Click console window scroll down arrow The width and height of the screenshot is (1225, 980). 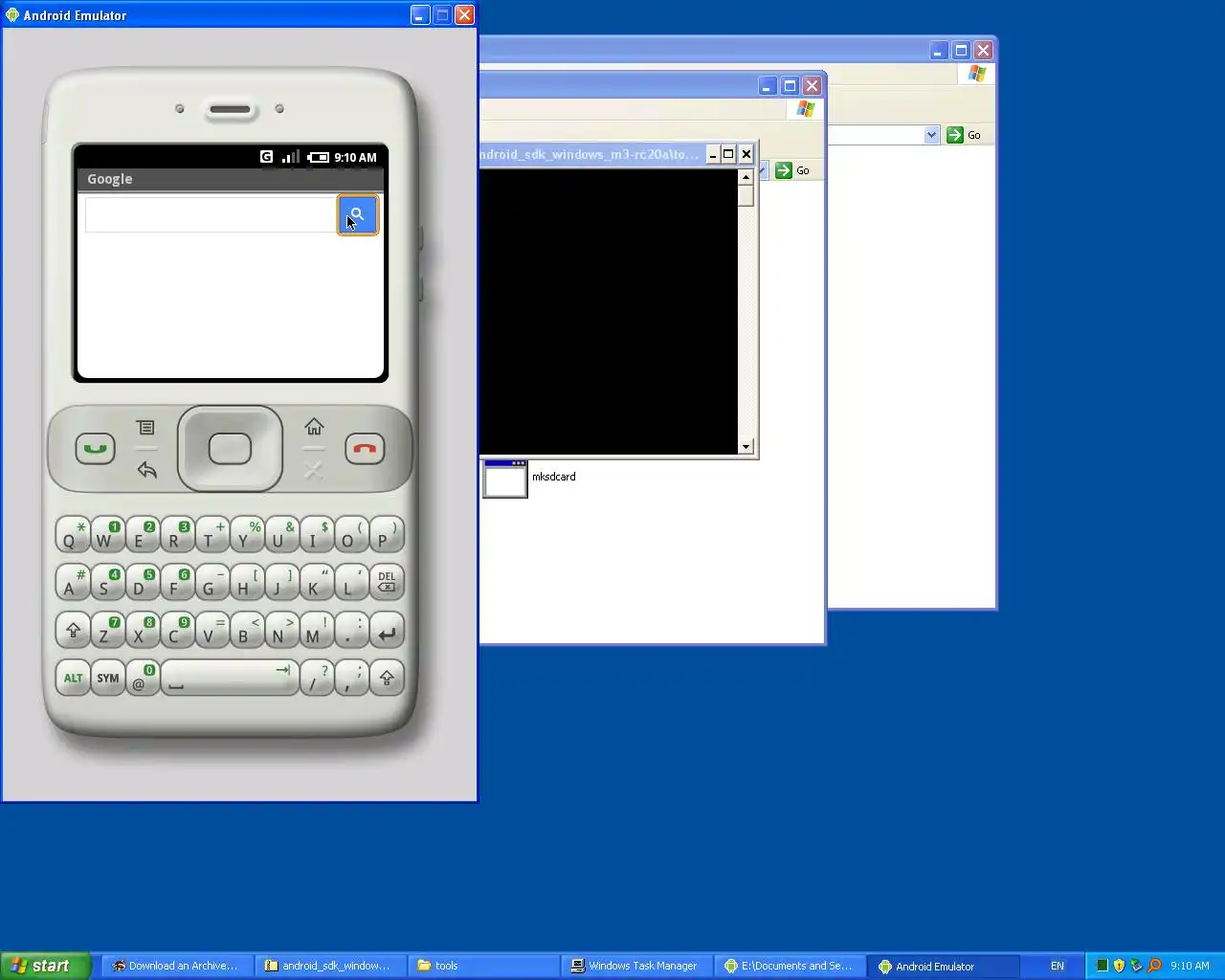point(746,447)
